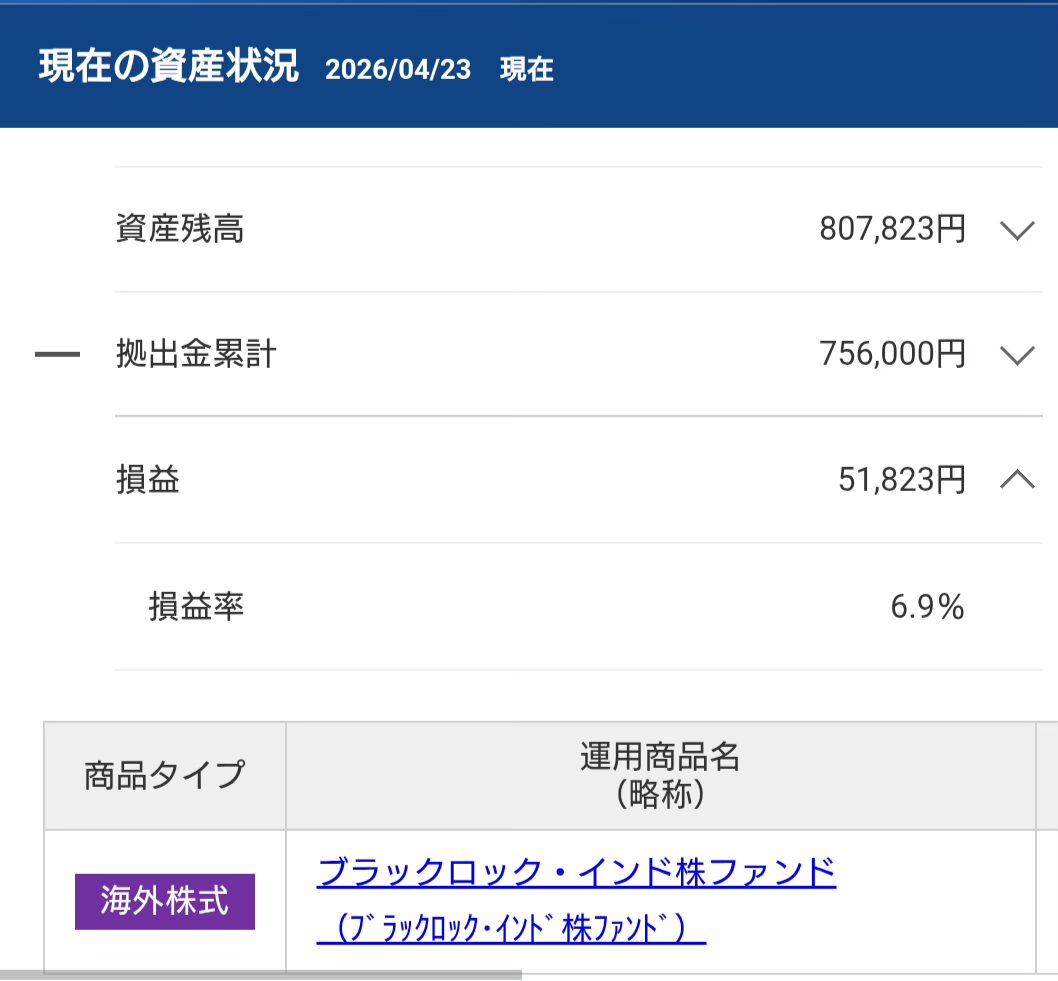
Task: Click the minus icon beside 拠出金累計
Action: click(57, 355)
